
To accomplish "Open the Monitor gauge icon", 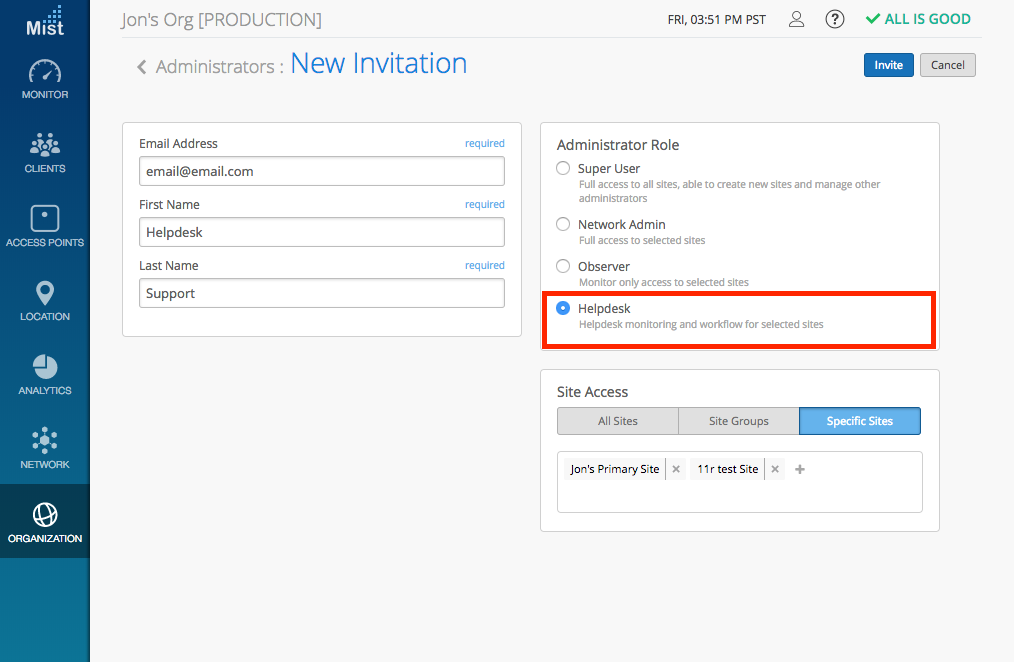I will click(45, 73).
